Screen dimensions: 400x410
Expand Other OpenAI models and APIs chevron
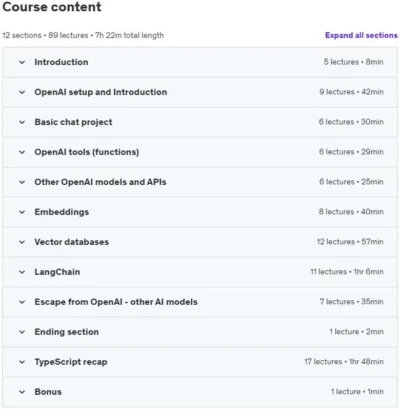pos(22,182)
